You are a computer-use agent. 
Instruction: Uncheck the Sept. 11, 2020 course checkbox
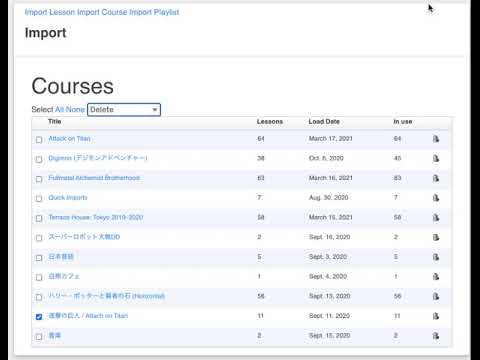click(x=39, y=317)
